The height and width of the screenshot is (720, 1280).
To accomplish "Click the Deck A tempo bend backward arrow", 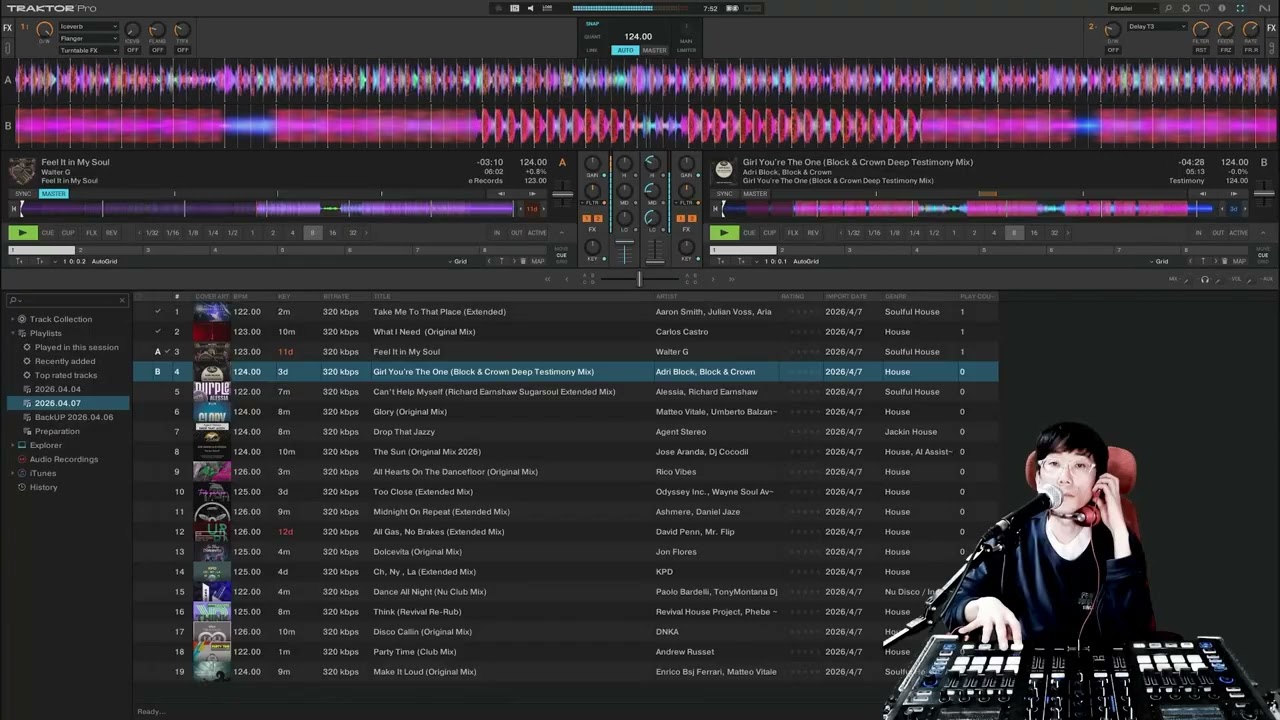I will [501, 193].
